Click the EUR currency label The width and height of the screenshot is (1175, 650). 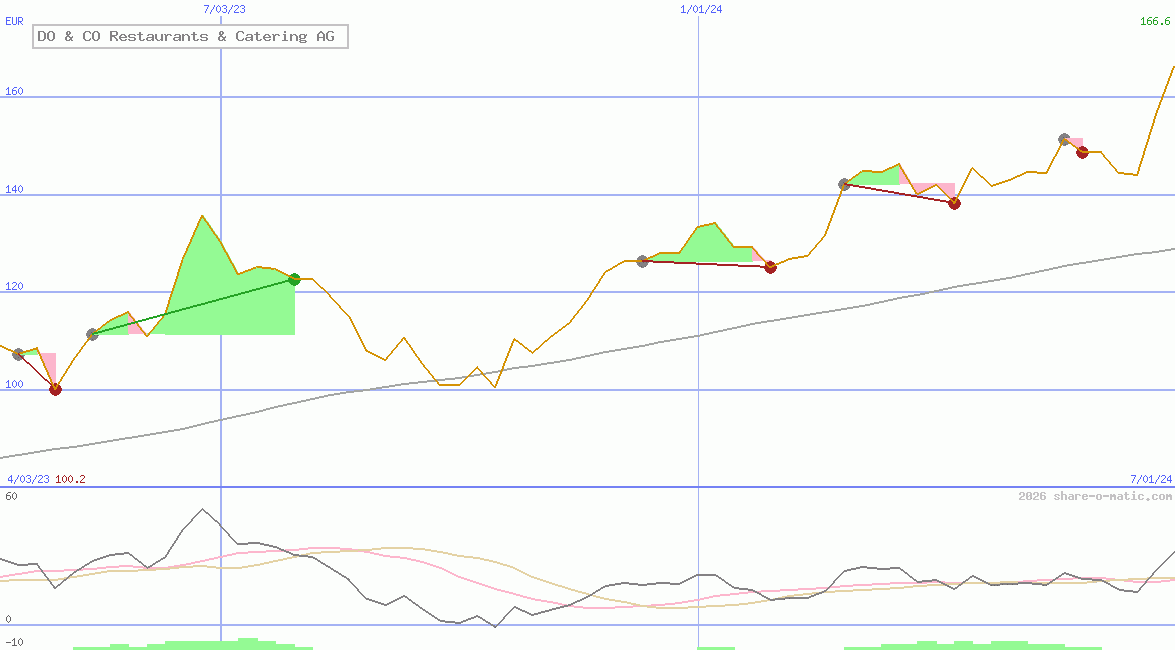pyautogui.click(x=14, y=21)
